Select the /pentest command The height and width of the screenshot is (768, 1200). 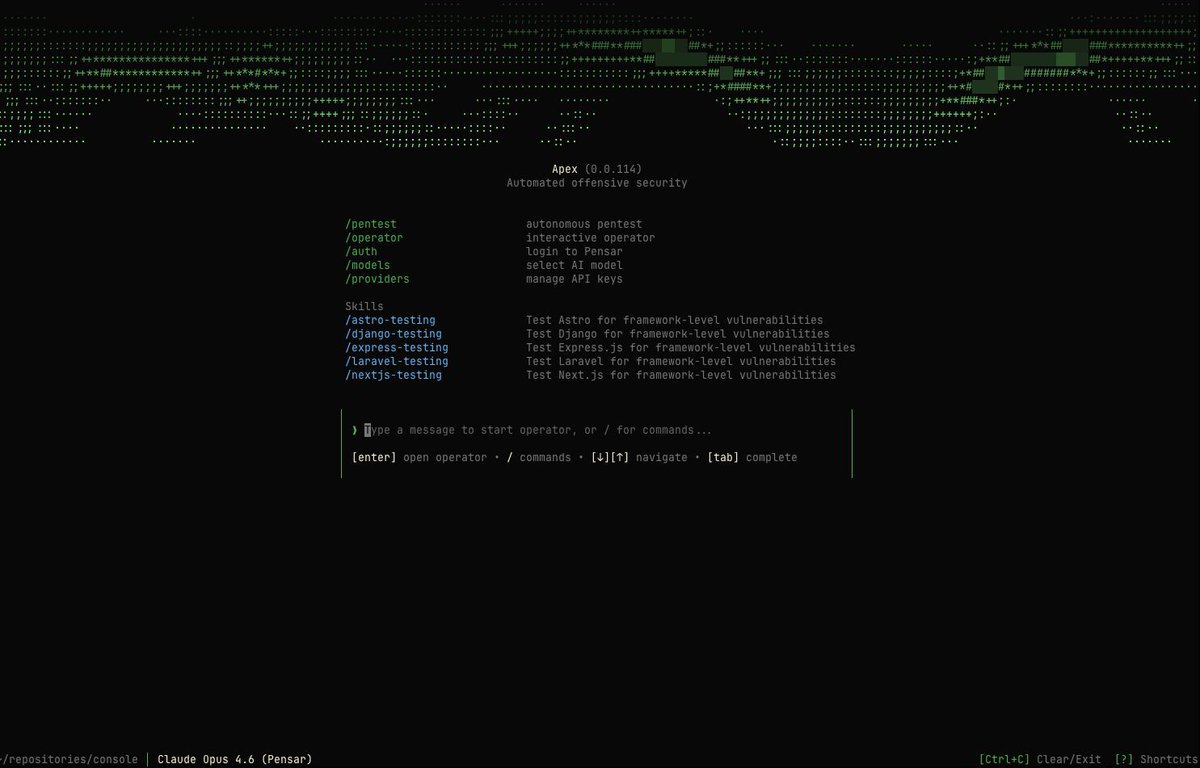coord(371,224)
